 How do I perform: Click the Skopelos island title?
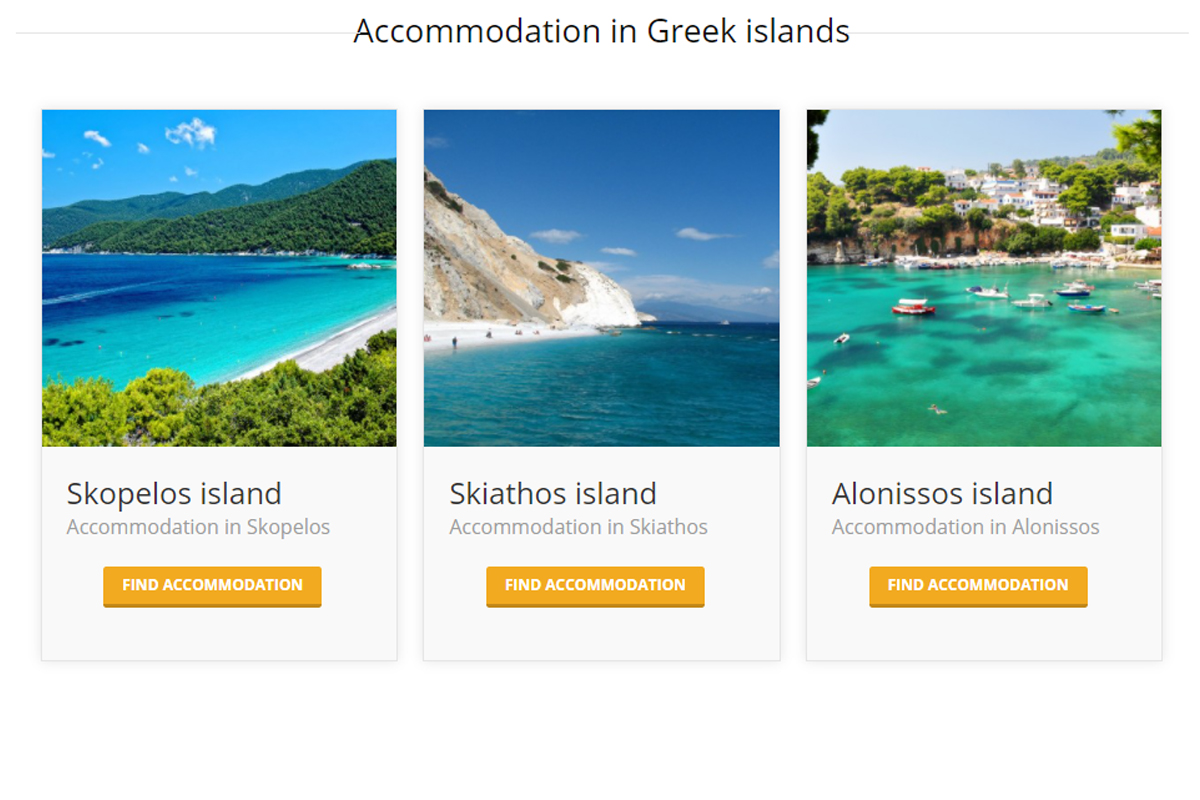pyautogui.click(x=174, y=493)
